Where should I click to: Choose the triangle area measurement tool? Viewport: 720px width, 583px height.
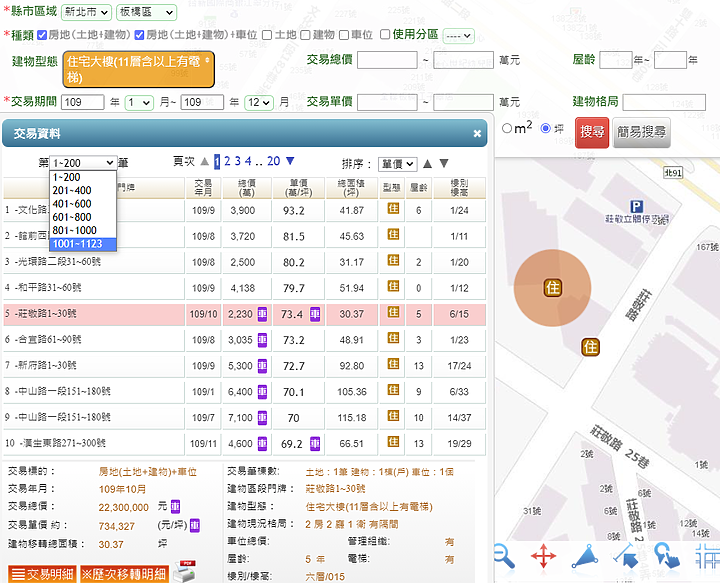(x=585, y=556)
